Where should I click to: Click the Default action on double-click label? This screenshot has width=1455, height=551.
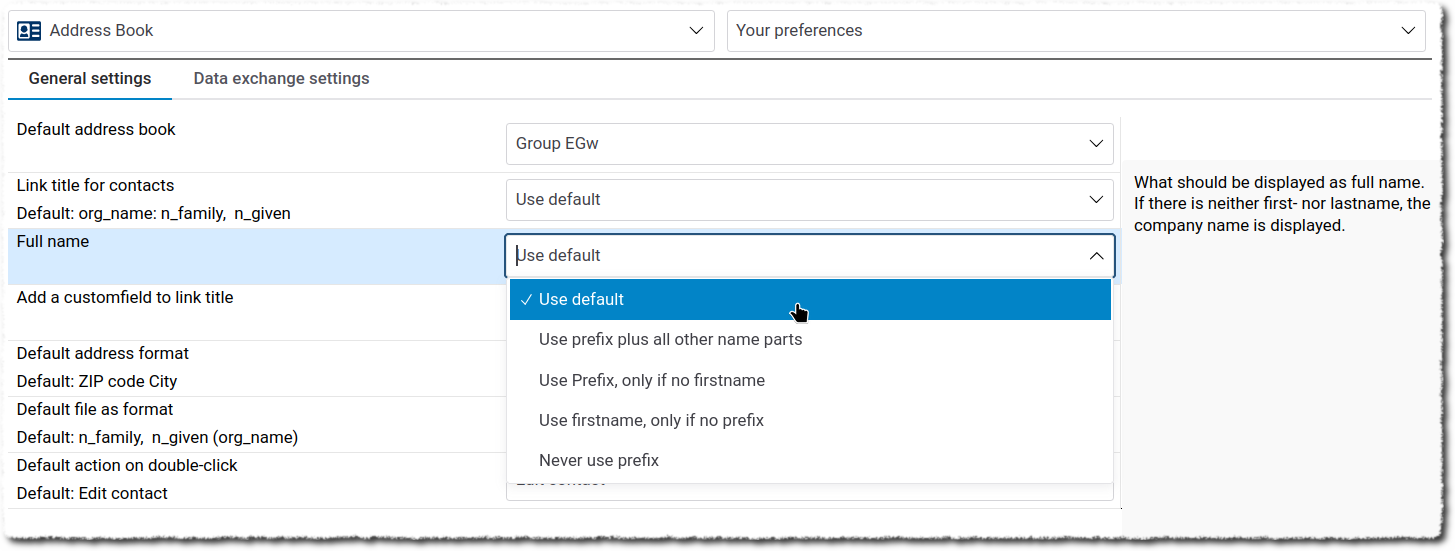127,466
